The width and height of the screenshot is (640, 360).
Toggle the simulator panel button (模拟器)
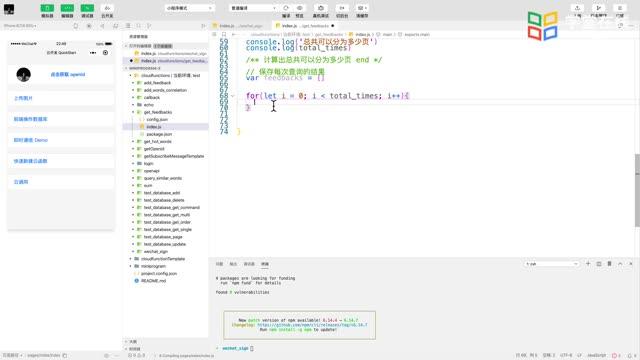tap(47, 8)
